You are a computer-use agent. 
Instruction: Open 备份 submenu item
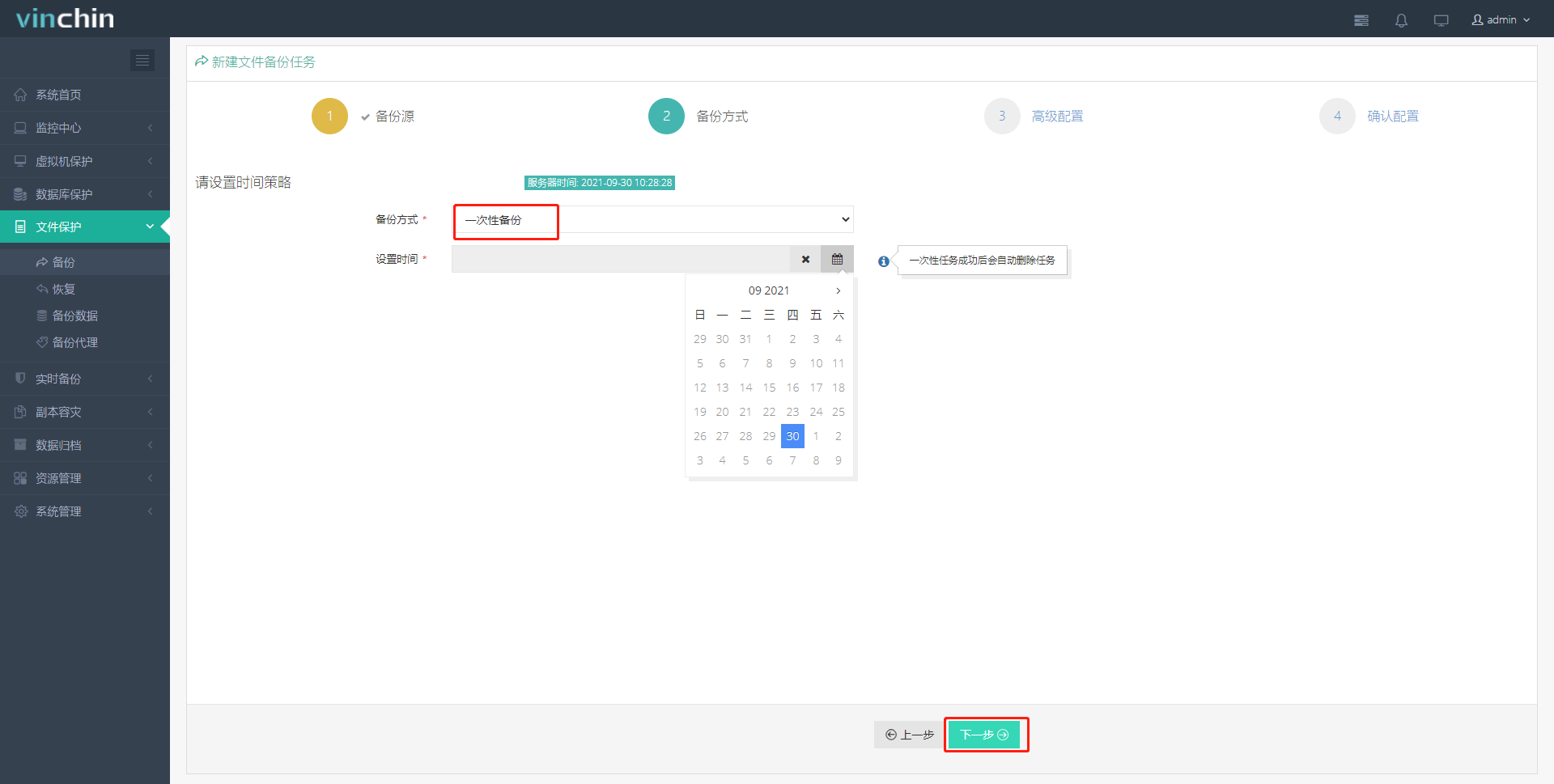click(85, 262)
